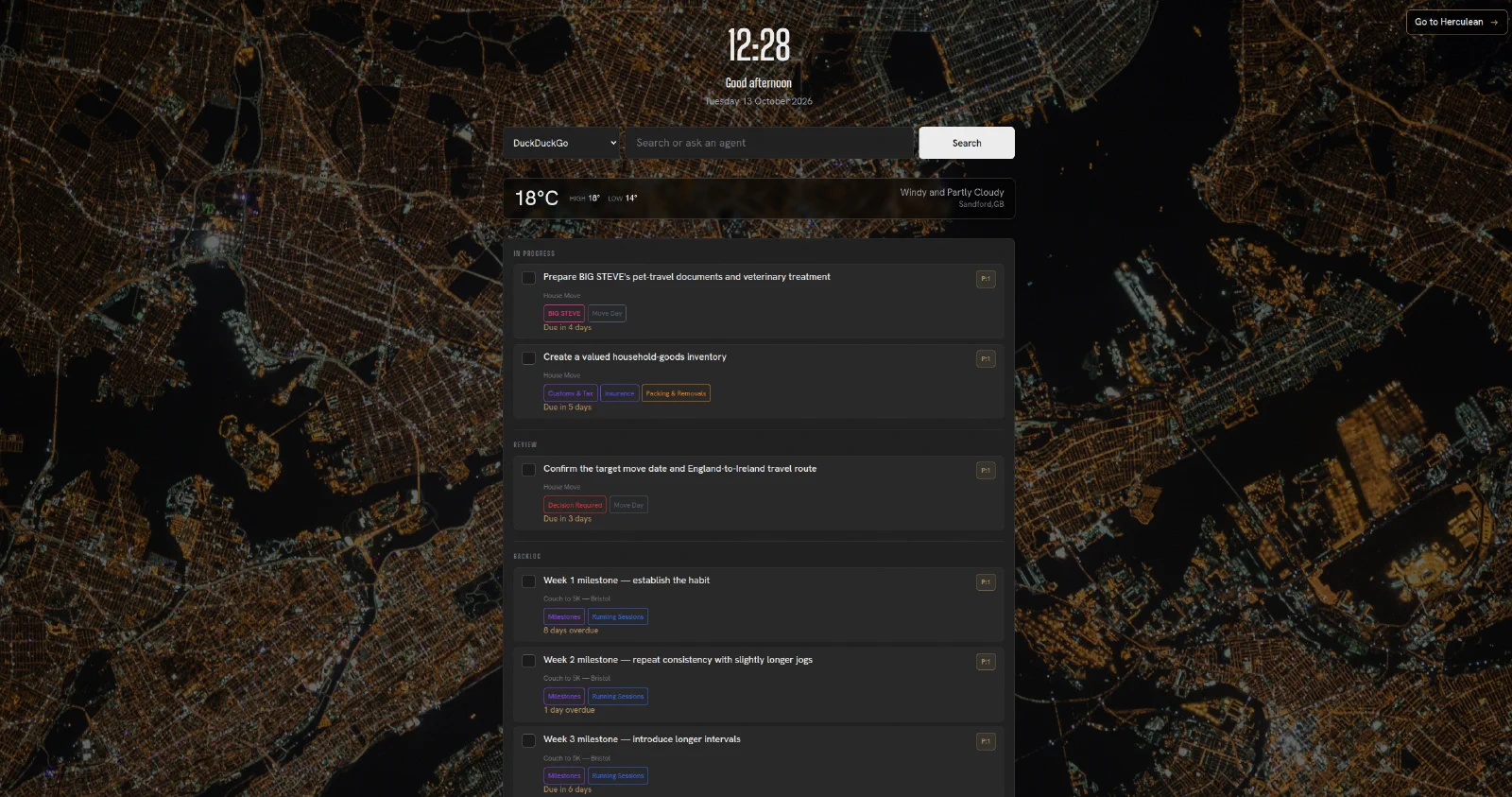Click the P:1 priority badge on pet-travel task
Screen dimensions: 1512x797
point(986,279)
